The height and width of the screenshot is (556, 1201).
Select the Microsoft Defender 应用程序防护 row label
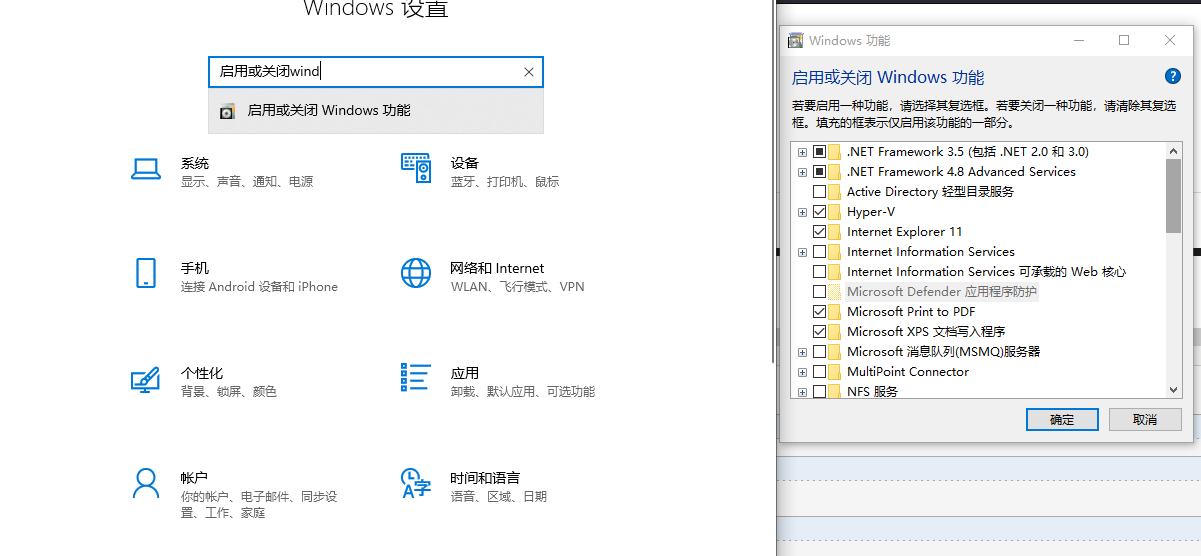coord(942,292)
